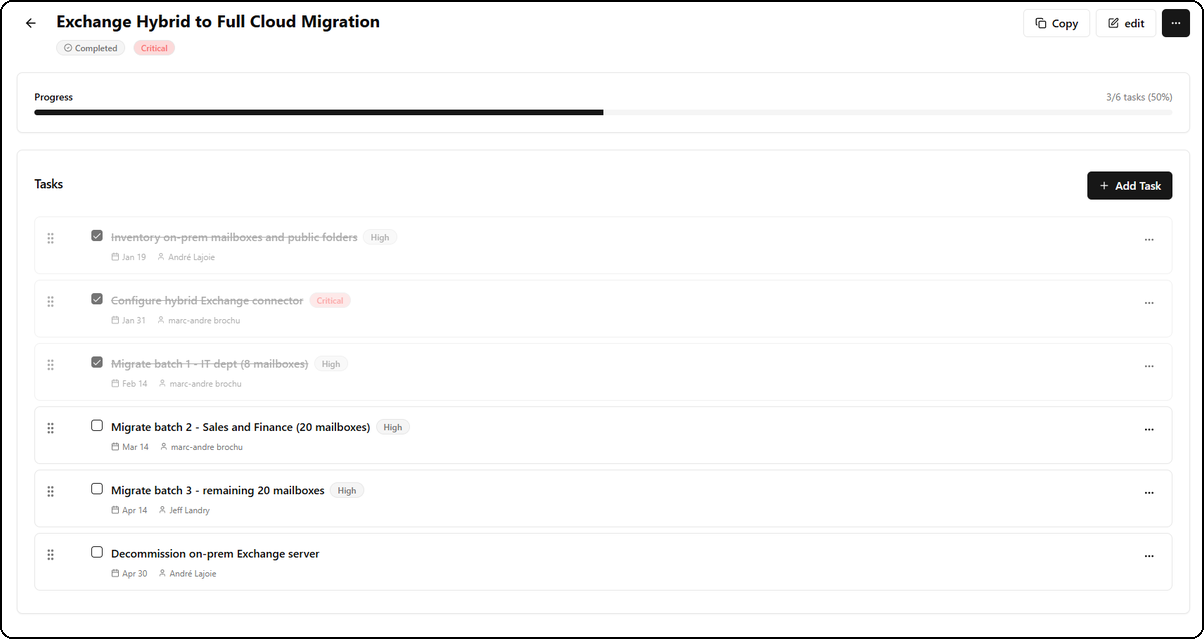Image resolution: width=1204 pixels, height=639 pixels.
Task: Mark Decommission on-prem Exchange server as done
Action: pos(97,552)
